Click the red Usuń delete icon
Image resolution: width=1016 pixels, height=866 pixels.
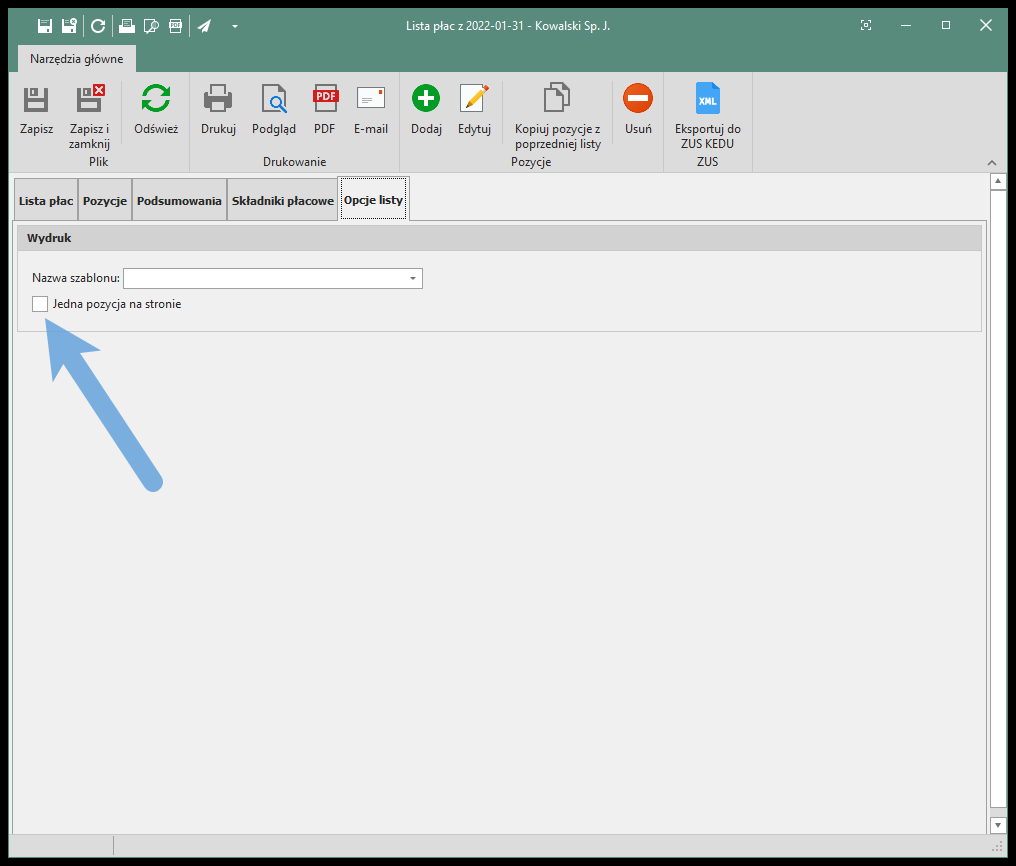pos(638,99)
